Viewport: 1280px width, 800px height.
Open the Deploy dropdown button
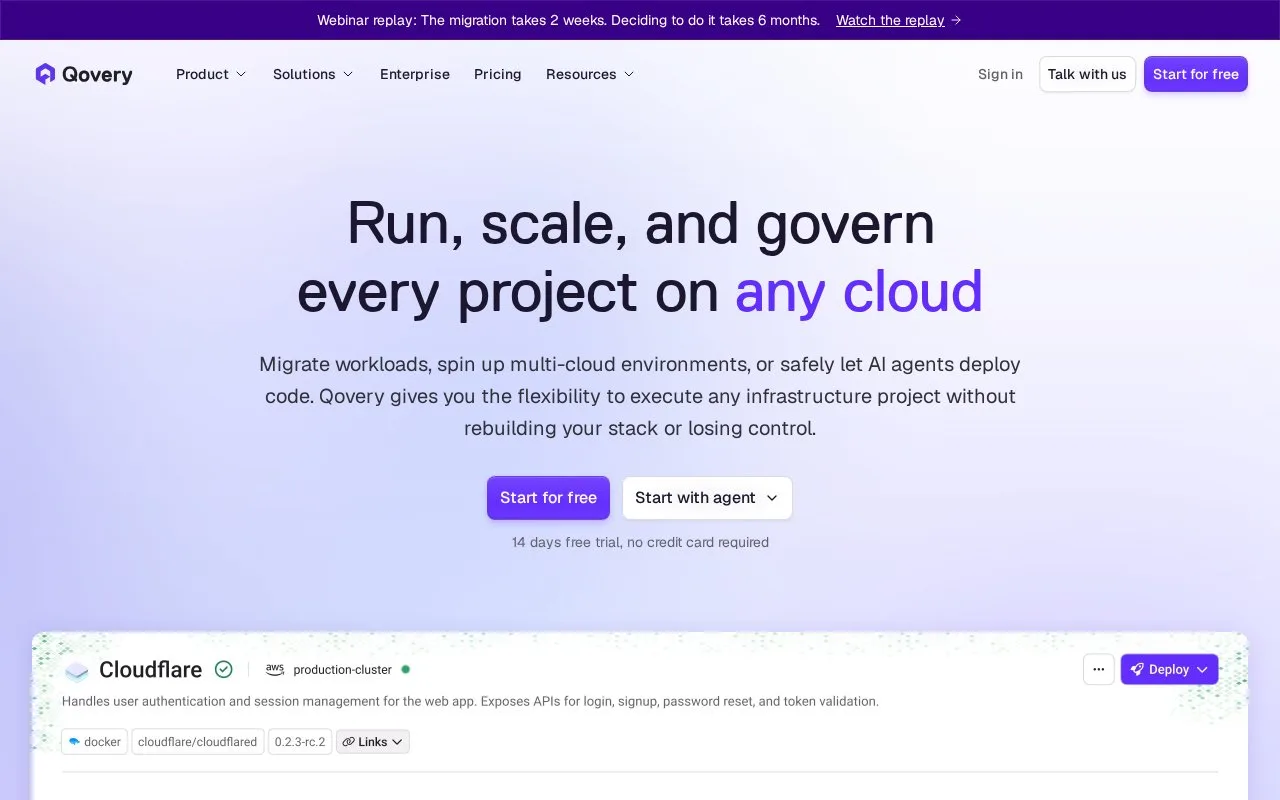pyautogui.click(x=1170, y=669)
